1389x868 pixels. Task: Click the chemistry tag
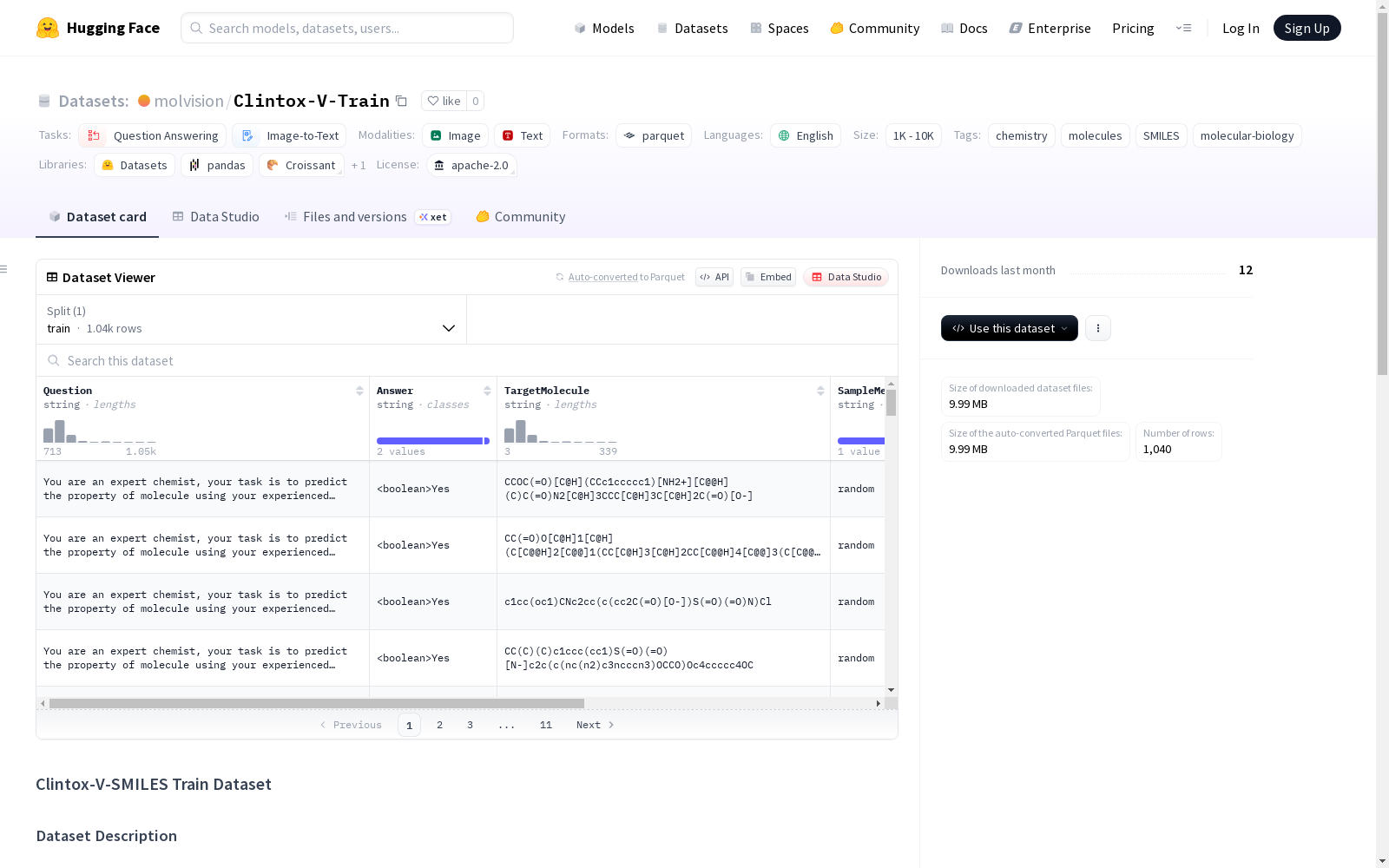(1022, 135)
